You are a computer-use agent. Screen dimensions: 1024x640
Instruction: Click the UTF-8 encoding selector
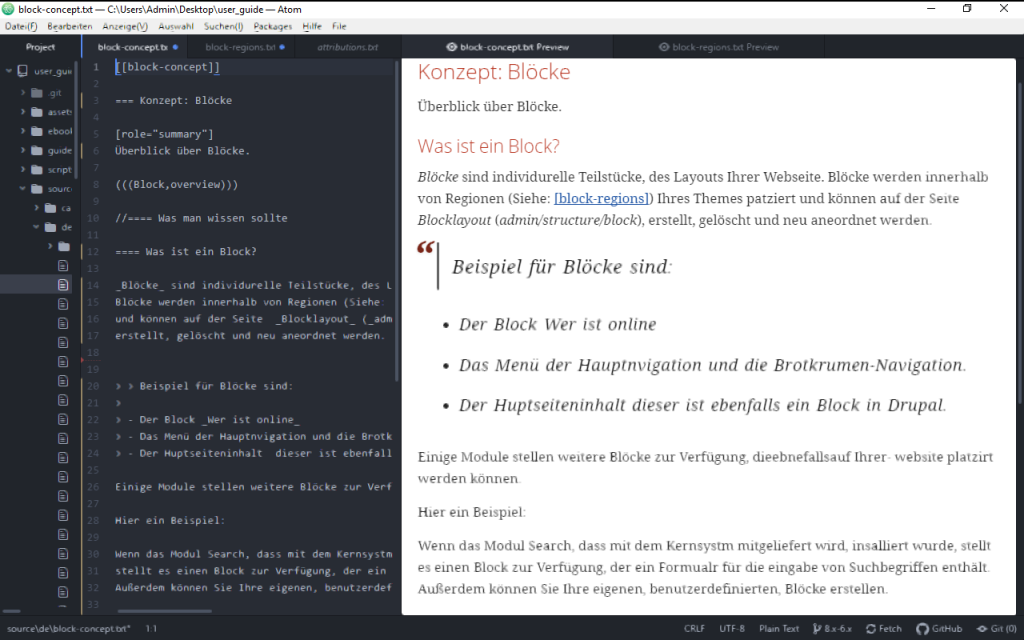(732, 629)
